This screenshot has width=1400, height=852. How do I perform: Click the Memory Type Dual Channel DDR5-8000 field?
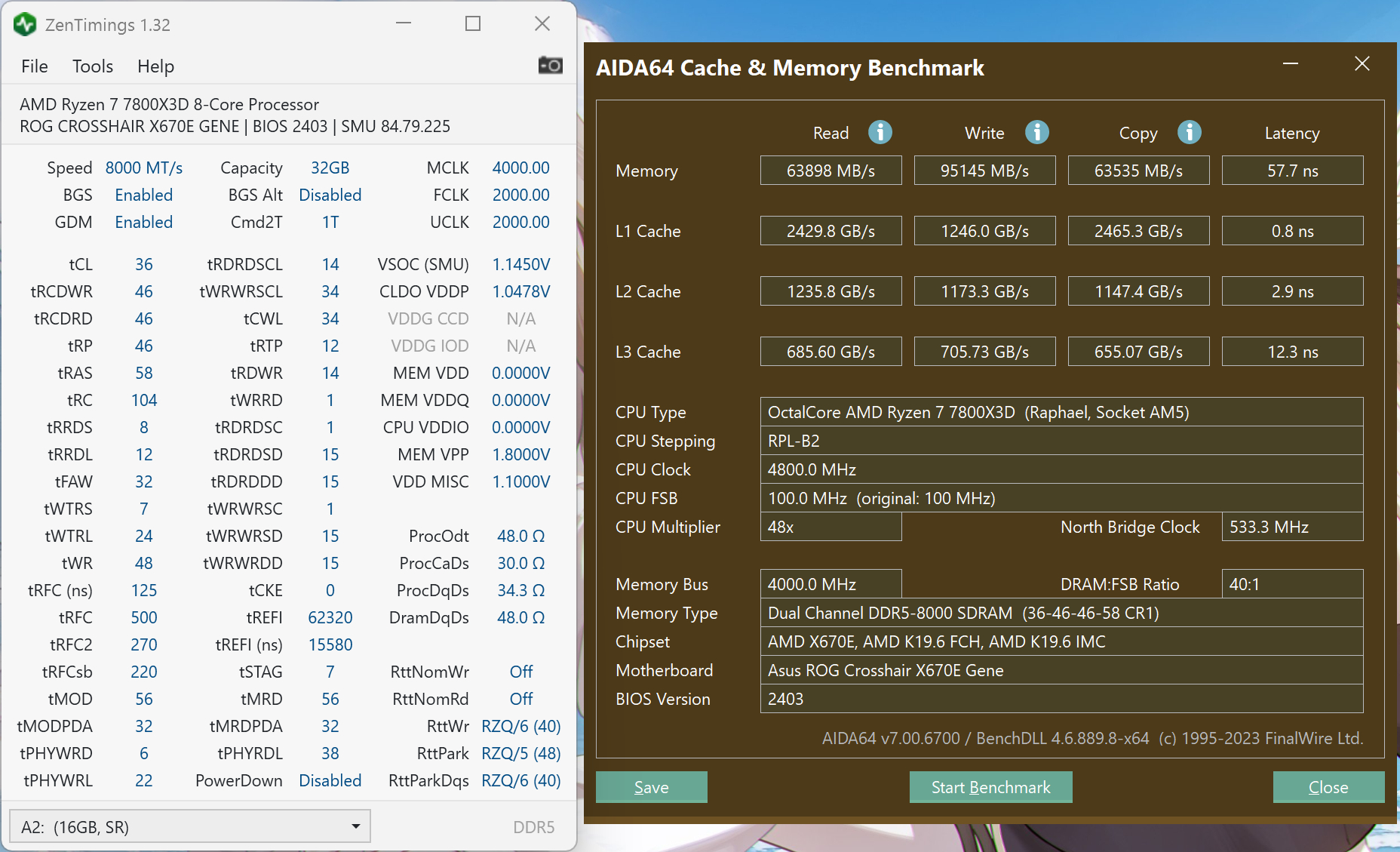(x=1061, y=613)
